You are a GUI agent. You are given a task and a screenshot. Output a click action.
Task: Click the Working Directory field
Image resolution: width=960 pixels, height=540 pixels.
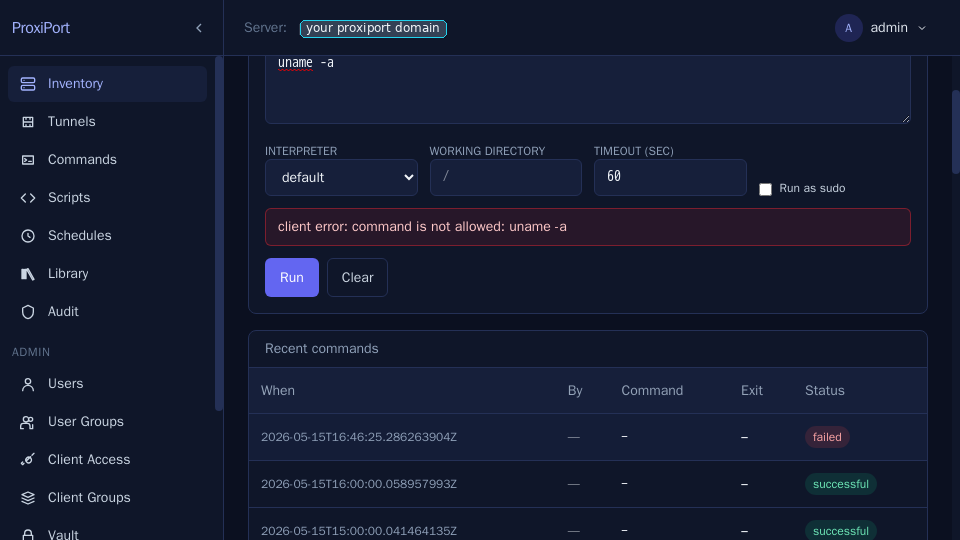tap(506, 178)
